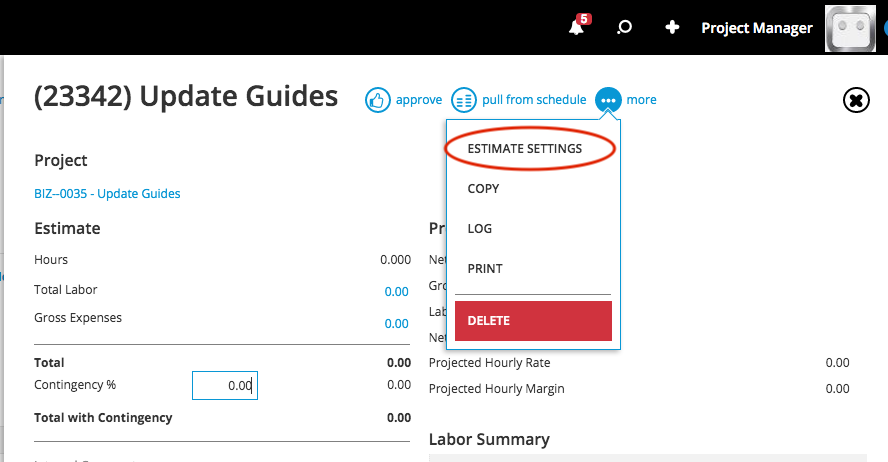Click the 'Total with Contingency' label
Image resolution: width=888 pixels, height=462 pixels.
[103, 418]
